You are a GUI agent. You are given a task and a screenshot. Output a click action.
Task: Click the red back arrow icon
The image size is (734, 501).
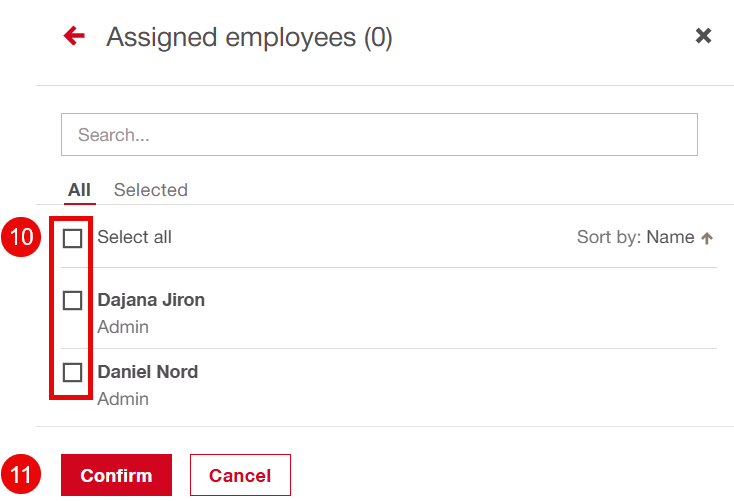[74, 37]
